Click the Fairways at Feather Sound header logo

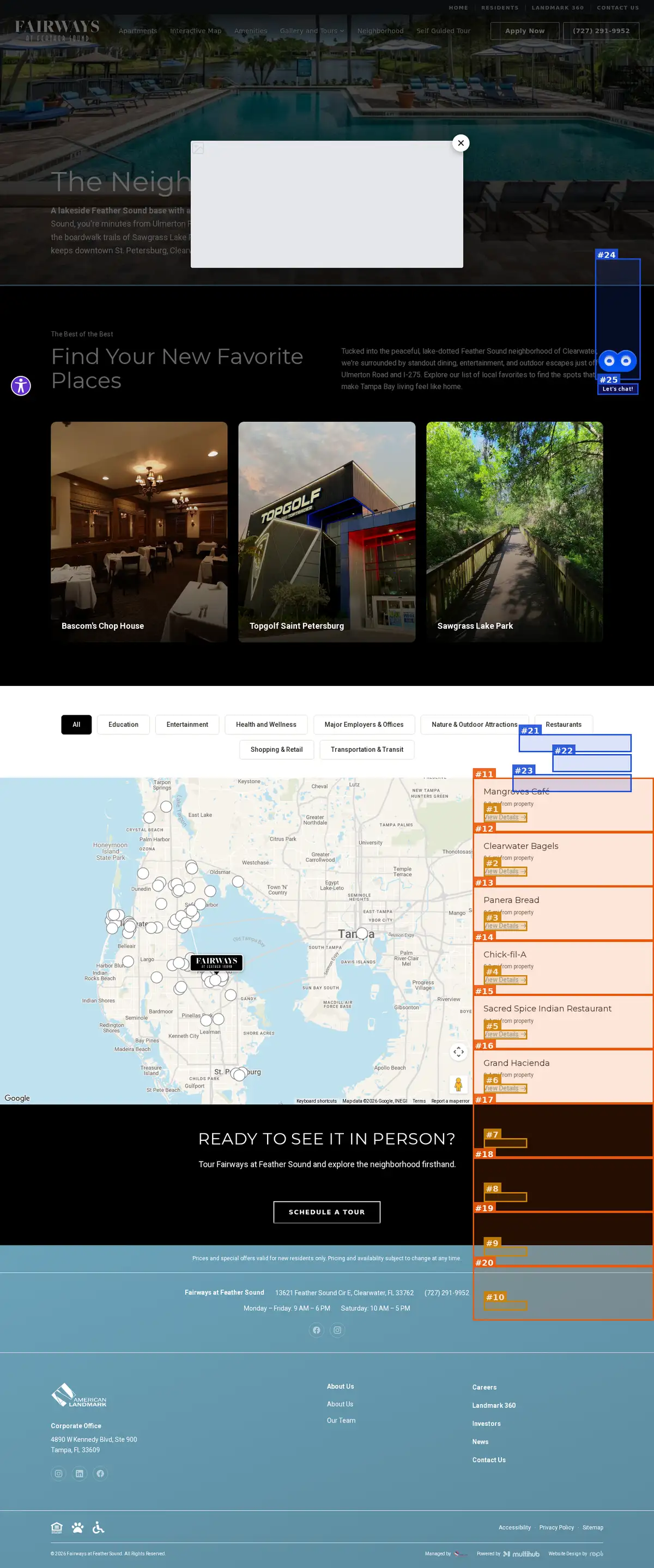tap(57, 31)
